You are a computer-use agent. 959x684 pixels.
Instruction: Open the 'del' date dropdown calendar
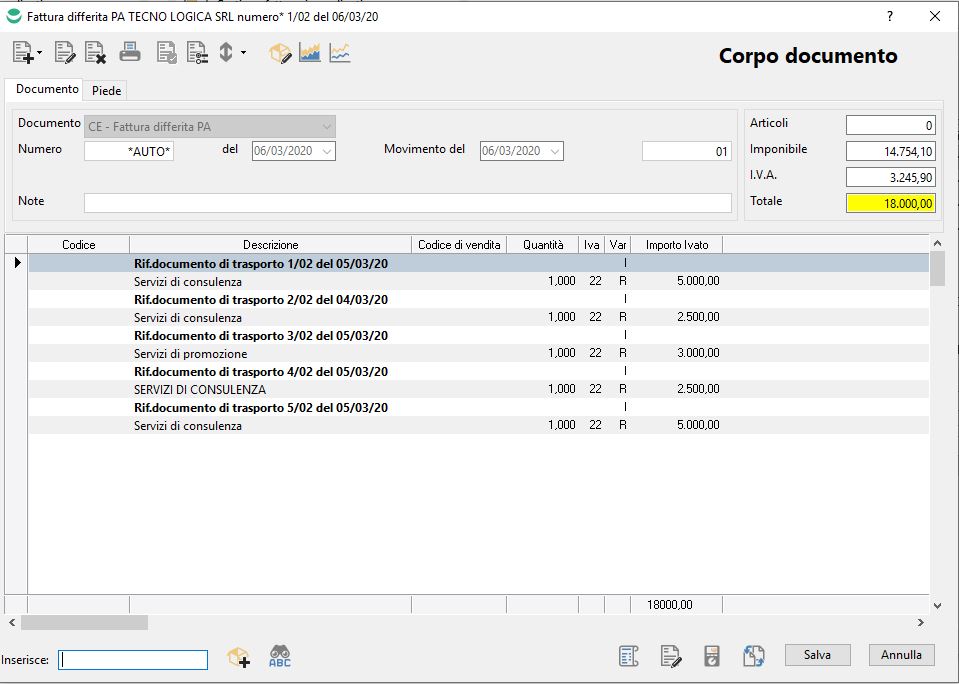(326, 151)
